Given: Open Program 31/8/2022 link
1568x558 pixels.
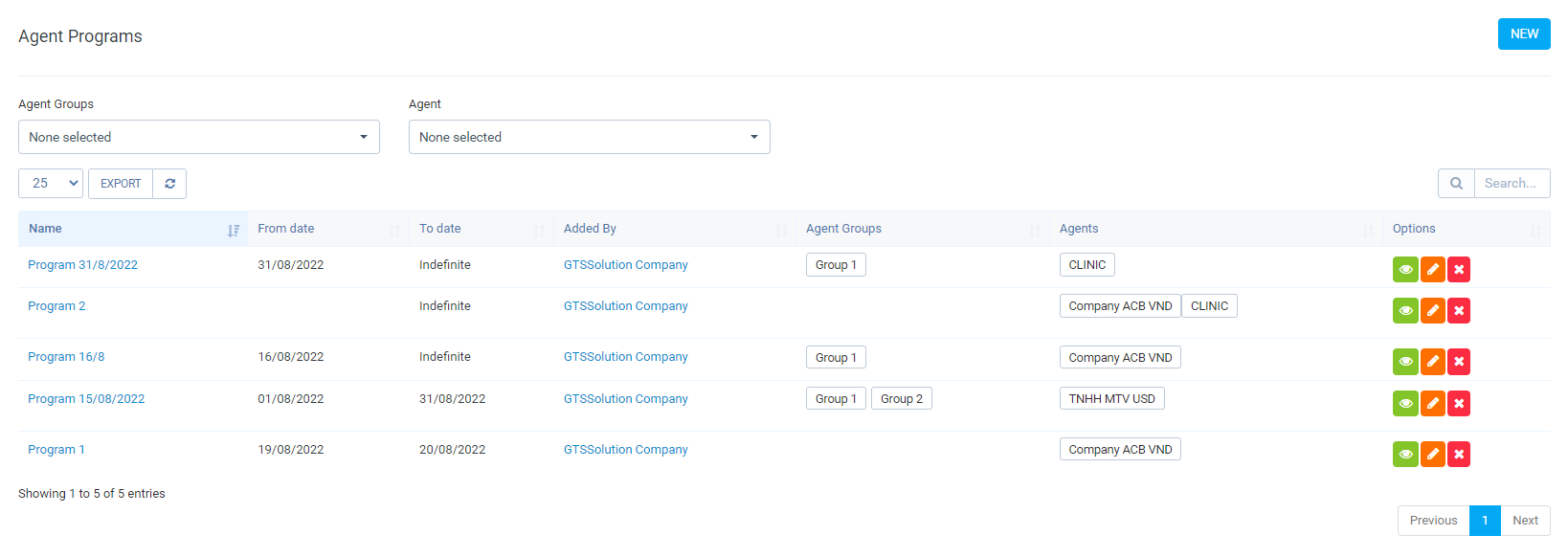Looking at the screenshot, I should pos(82,265).
